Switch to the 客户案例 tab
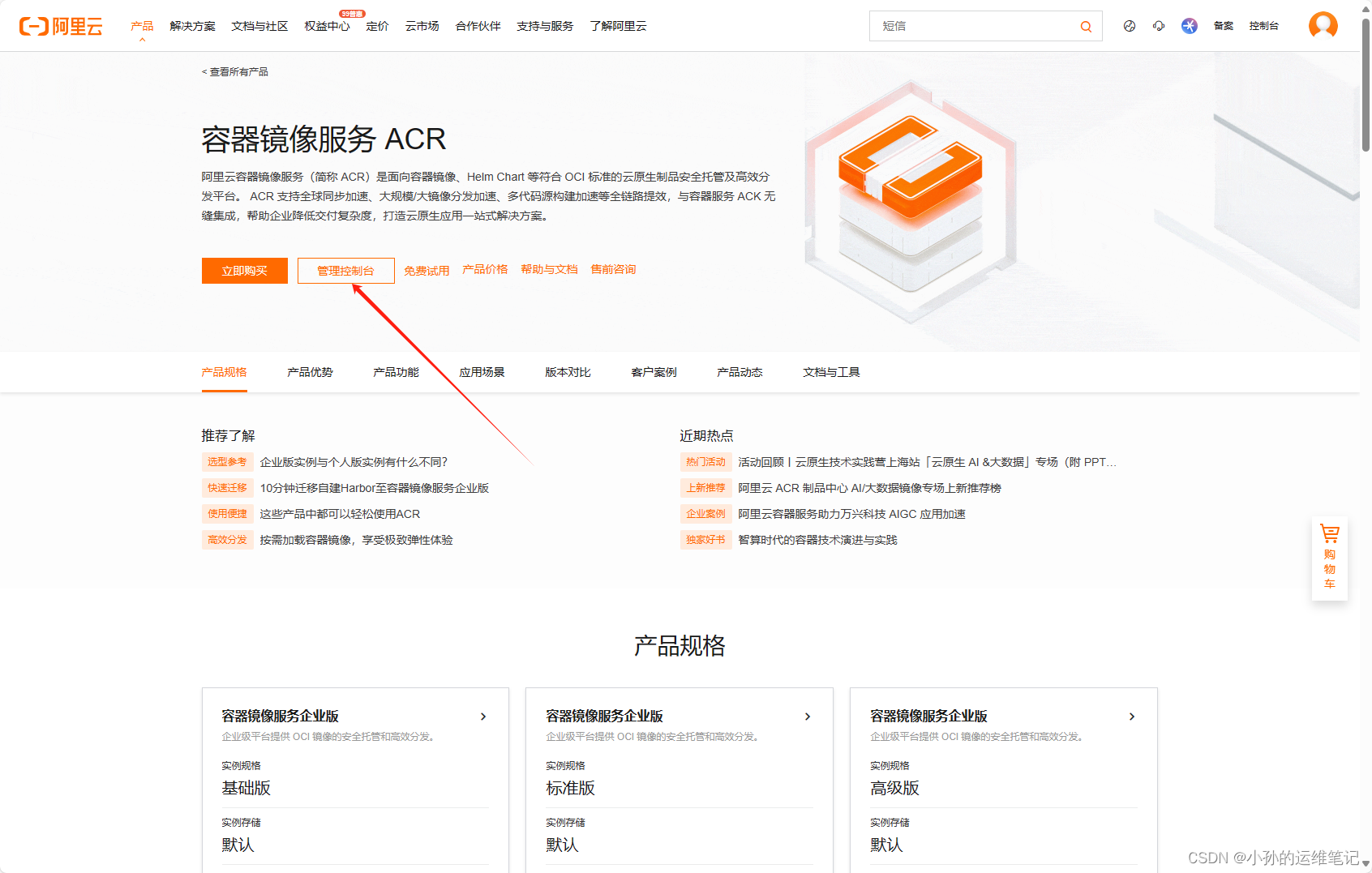 point(654,372)
